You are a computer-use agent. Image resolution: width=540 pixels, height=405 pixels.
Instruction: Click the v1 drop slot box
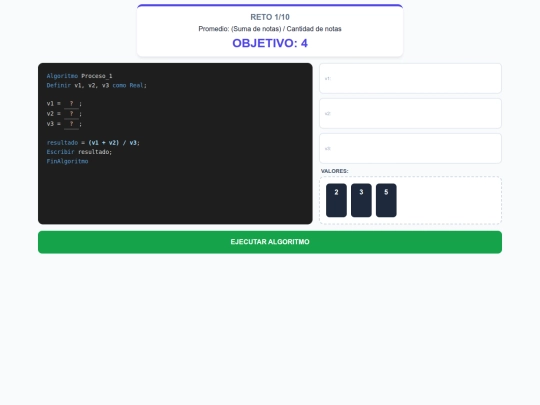(x=410, y=79)
